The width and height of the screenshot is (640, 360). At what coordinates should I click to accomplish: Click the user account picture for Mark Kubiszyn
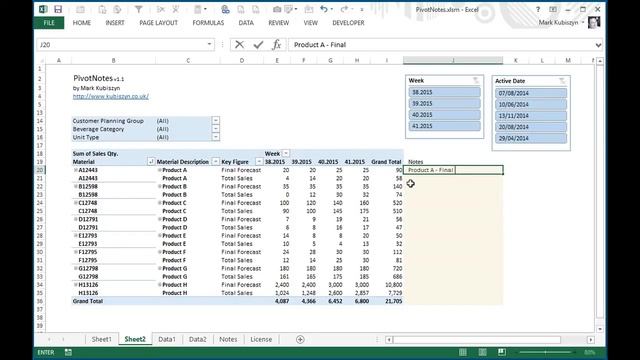pos(594,22)
